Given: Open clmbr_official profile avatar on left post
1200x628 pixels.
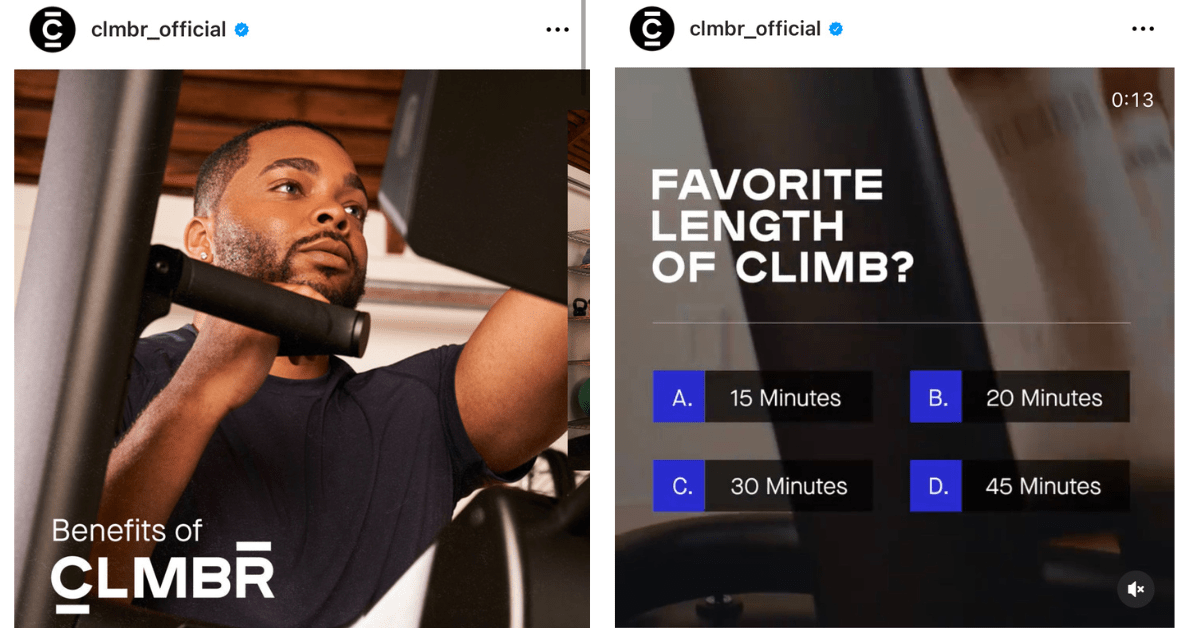Looking at the screenshot, I should tap(52, 29).
